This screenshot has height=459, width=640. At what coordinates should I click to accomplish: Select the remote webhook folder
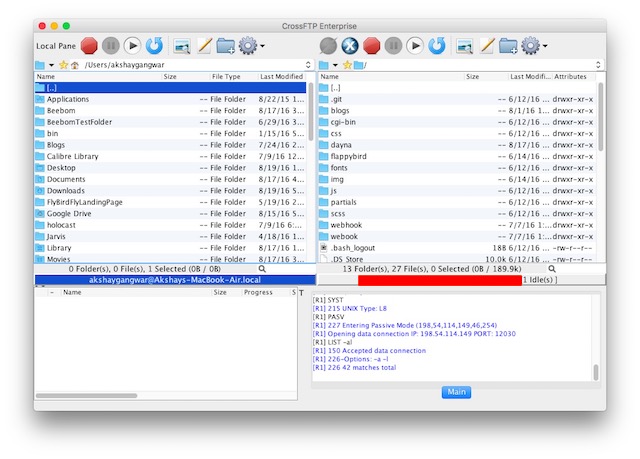click(457, 225)
